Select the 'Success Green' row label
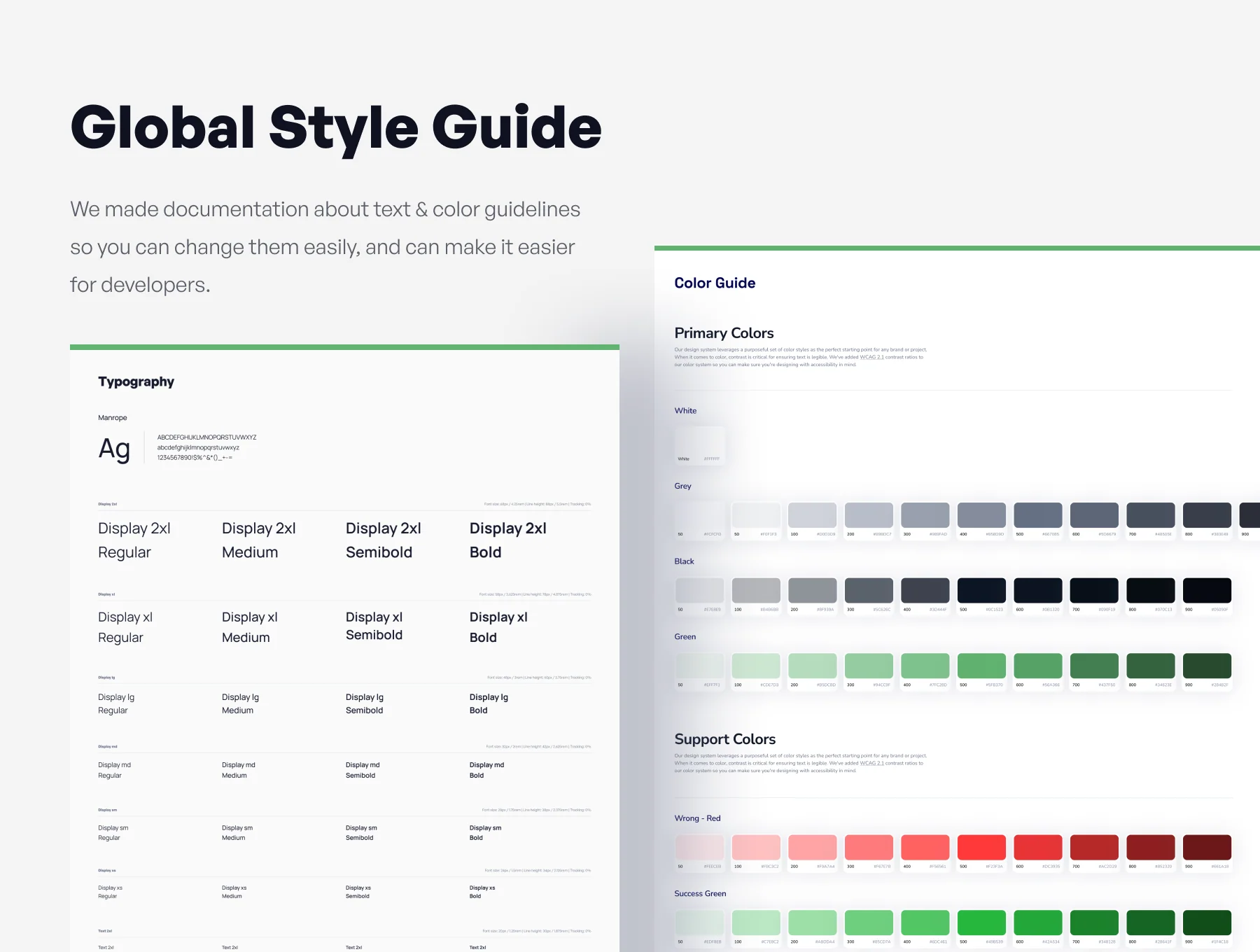The width and height of the screenshot is (1260, 952). pos(700,894)
